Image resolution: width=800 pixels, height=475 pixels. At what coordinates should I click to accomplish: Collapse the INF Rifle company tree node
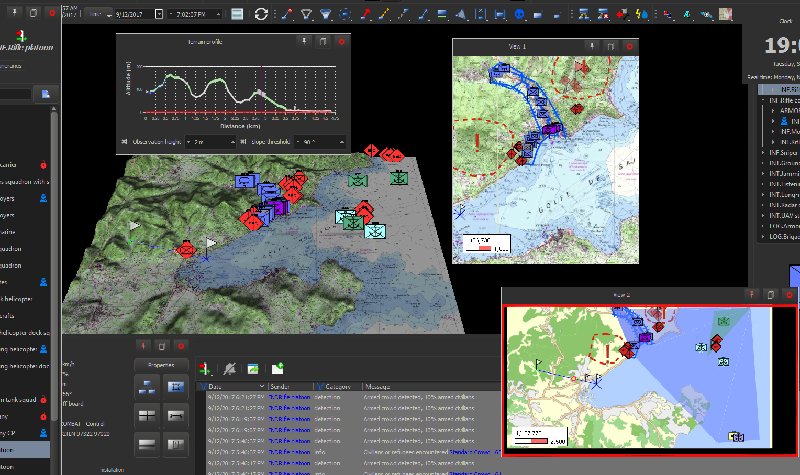pyautogui.click(x=763, y=100)
